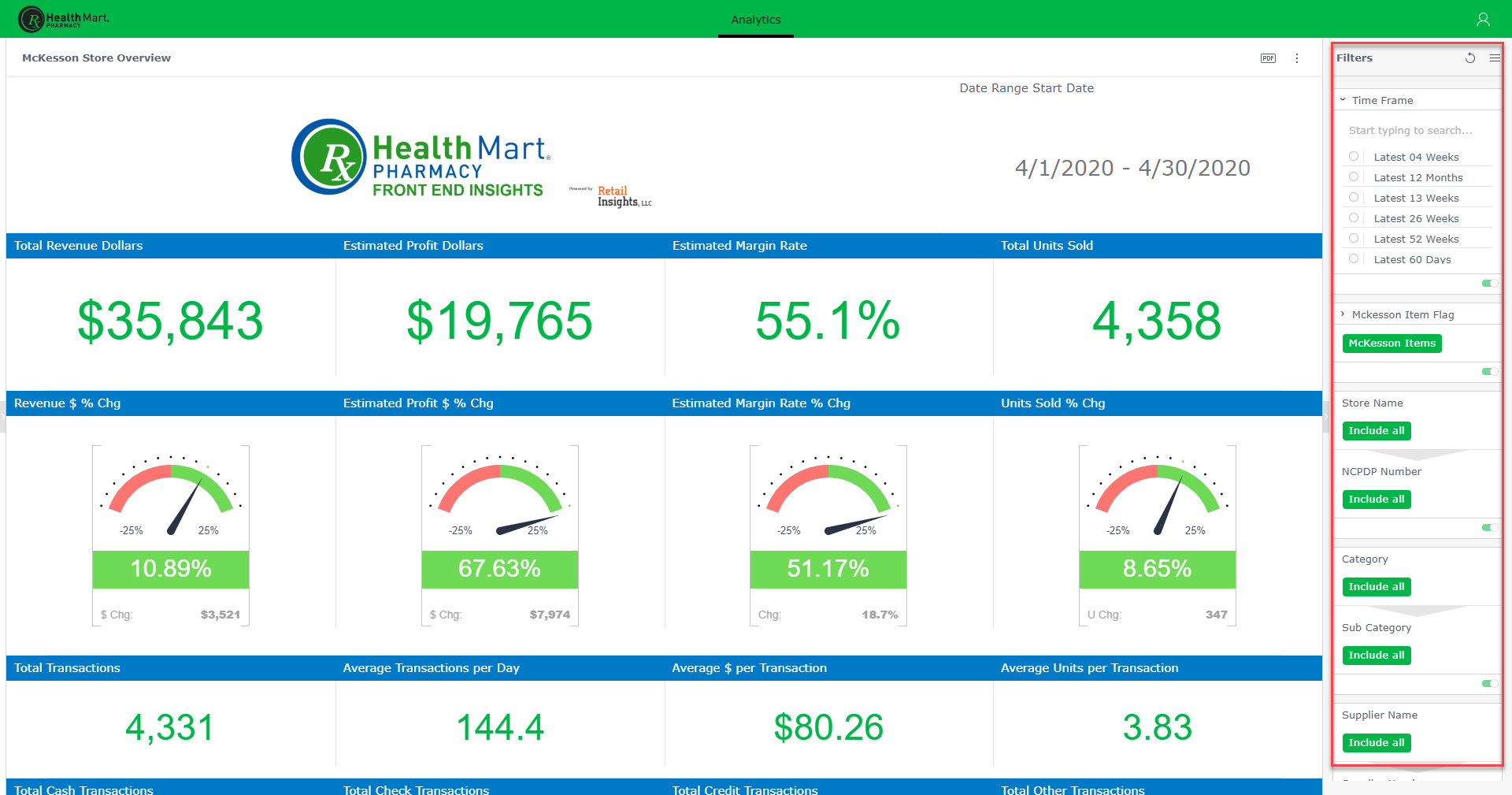Screen dimensions: 1512x795
Task: Switch to the Analytics tab
Action: coord(756,20)
